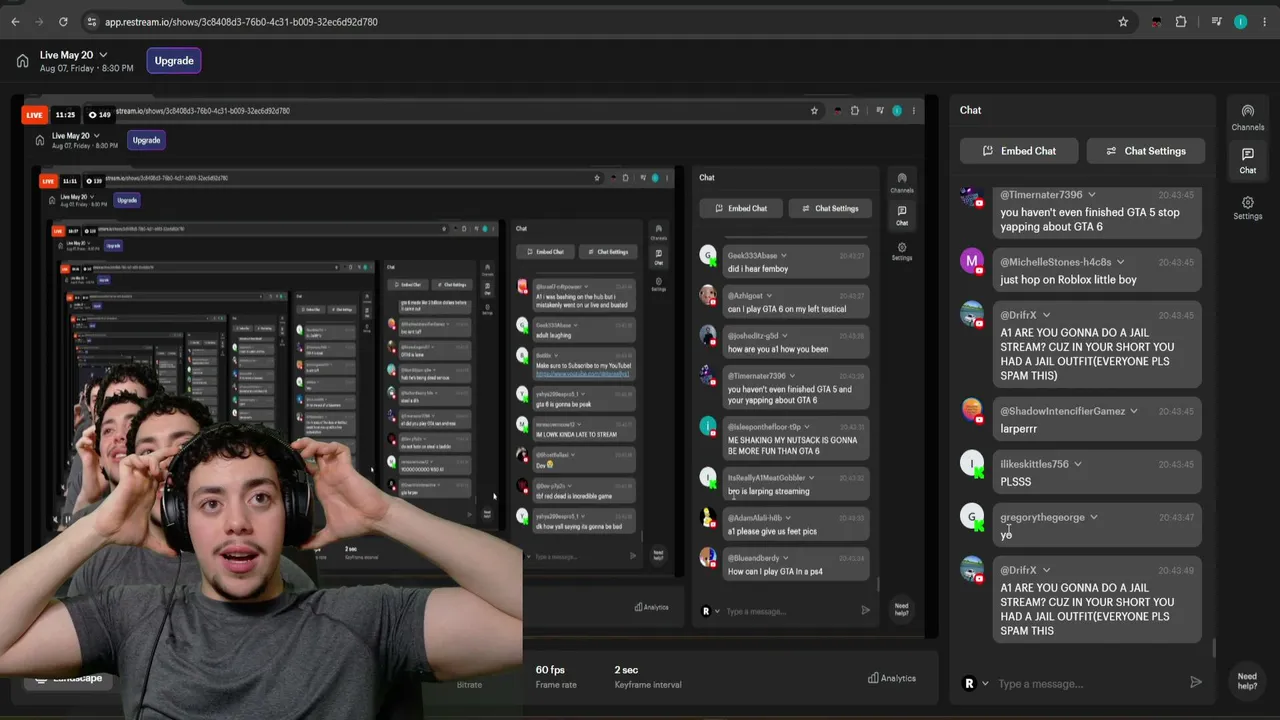Click the Chat panel heading
This screenshot has width=1280, height=720.
coord(970,110)
